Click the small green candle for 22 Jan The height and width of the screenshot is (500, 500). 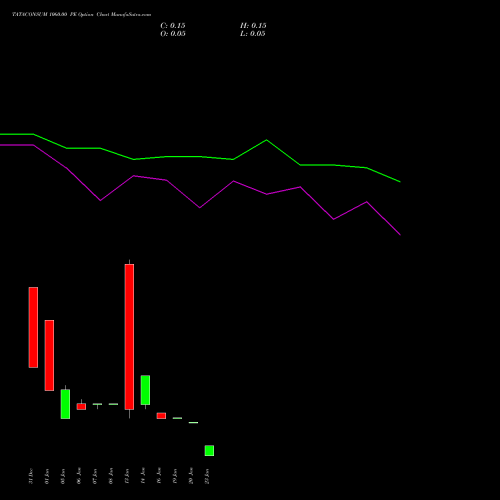(209, 451)
